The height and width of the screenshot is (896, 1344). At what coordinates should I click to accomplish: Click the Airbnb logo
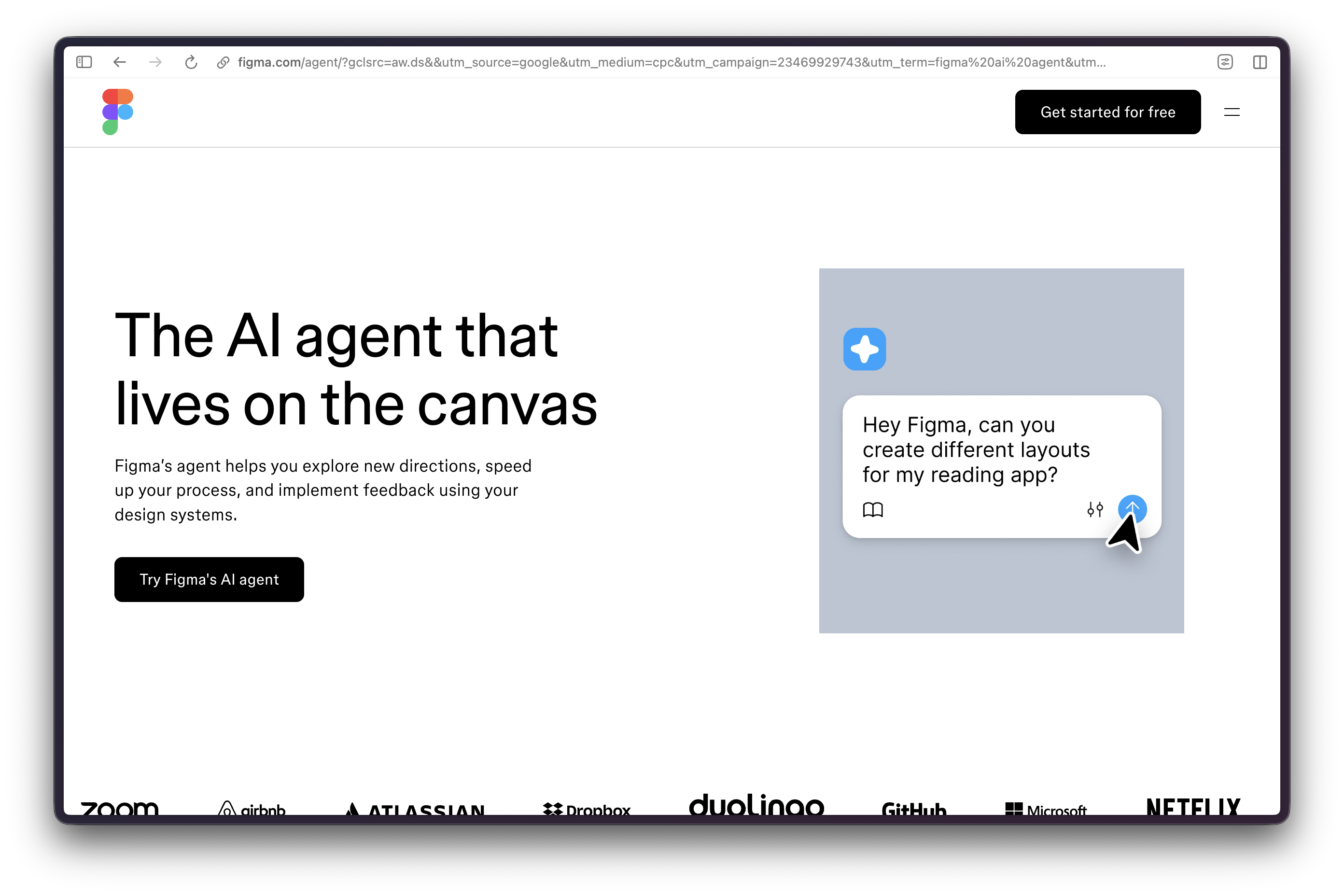252,808
